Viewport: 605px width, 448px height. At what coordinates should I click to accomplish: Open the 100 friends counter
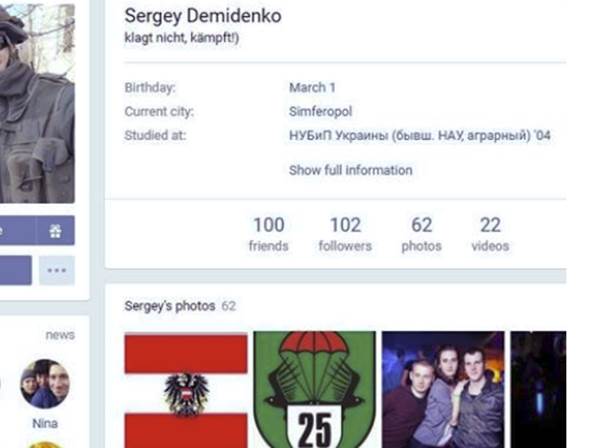pyautogui.click(x=268, y=233)
